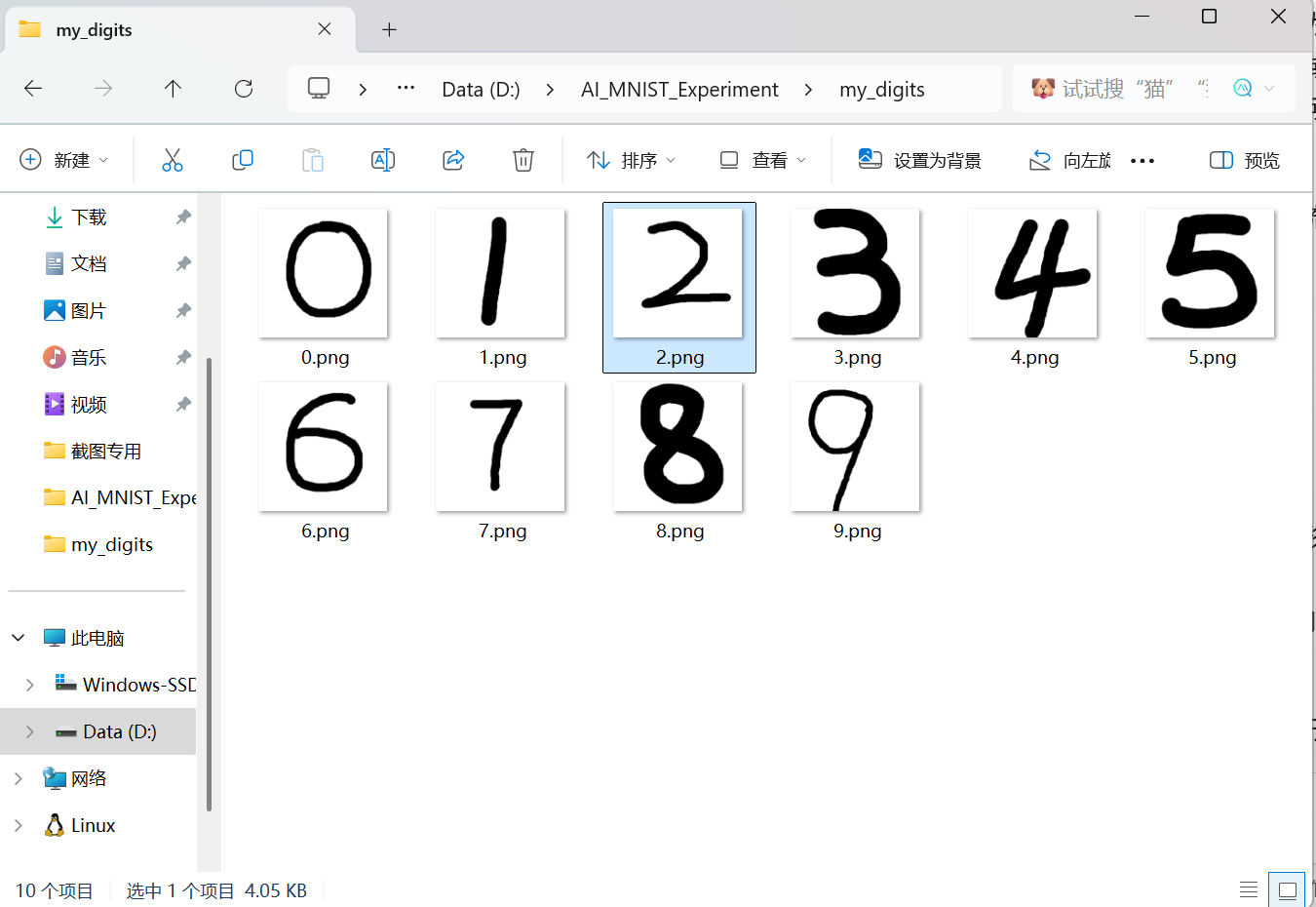Switch to large thumbnails view icon

point(1287,889)
